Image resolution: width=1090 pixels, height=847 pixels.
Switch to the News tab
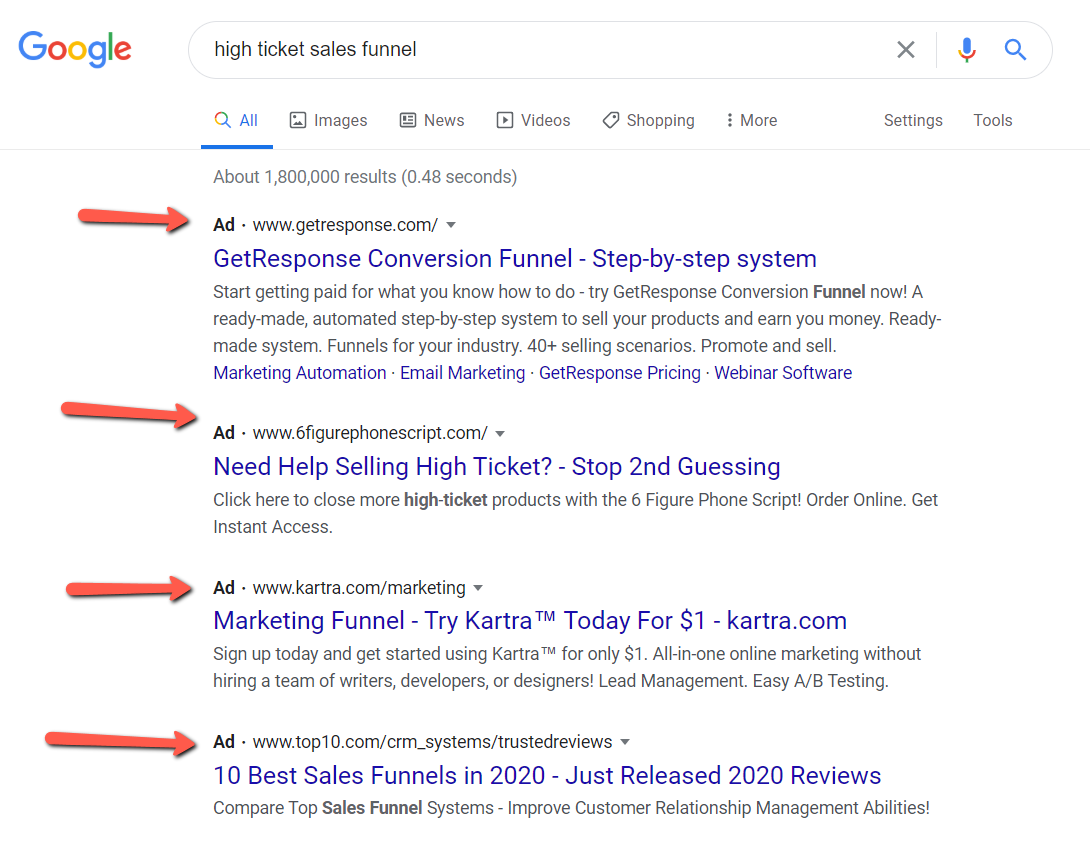coord(432,120)
